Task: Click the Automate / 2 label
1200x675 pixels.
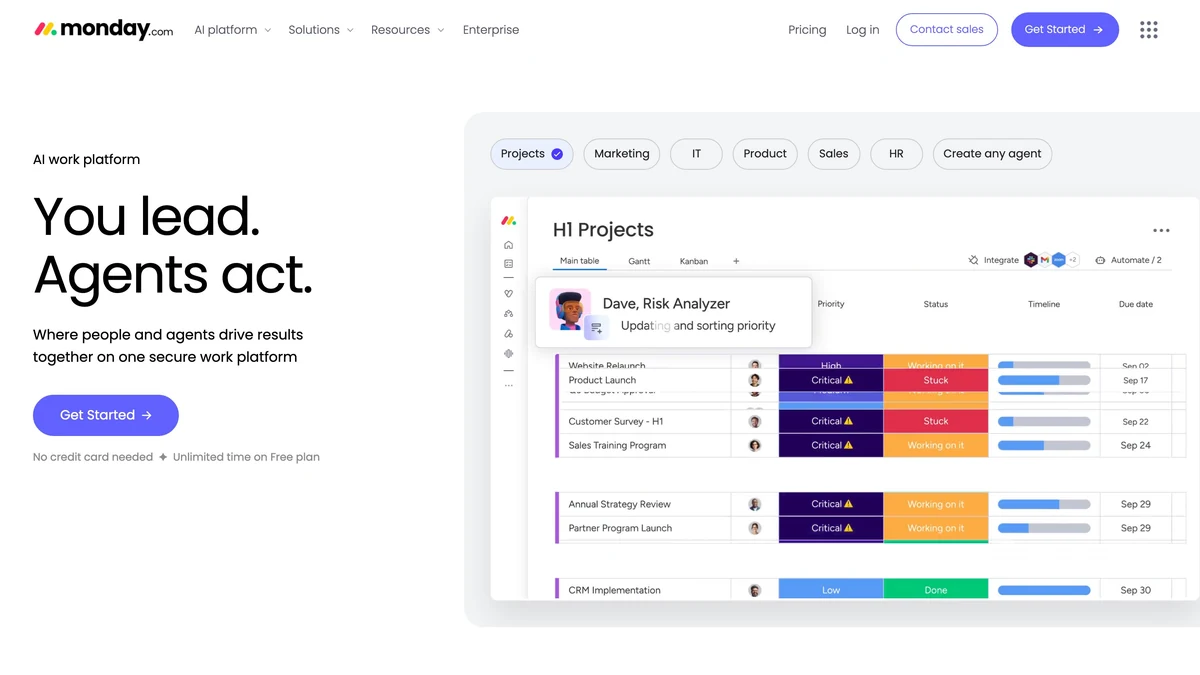Action: click(x=1136, y=260)
